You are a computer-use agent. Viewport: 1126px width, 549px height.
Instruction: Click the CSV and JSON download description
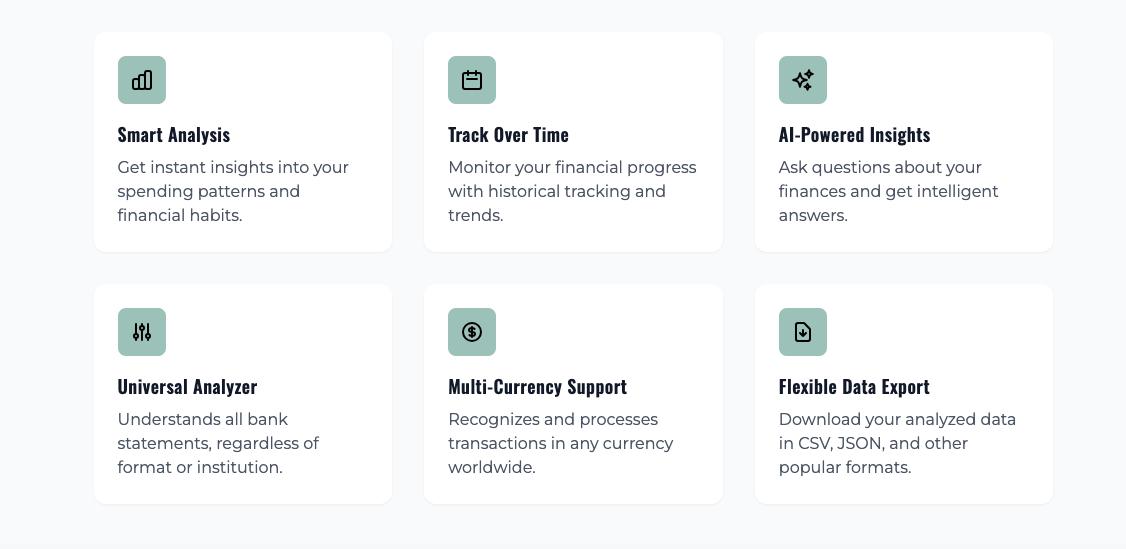897,443
